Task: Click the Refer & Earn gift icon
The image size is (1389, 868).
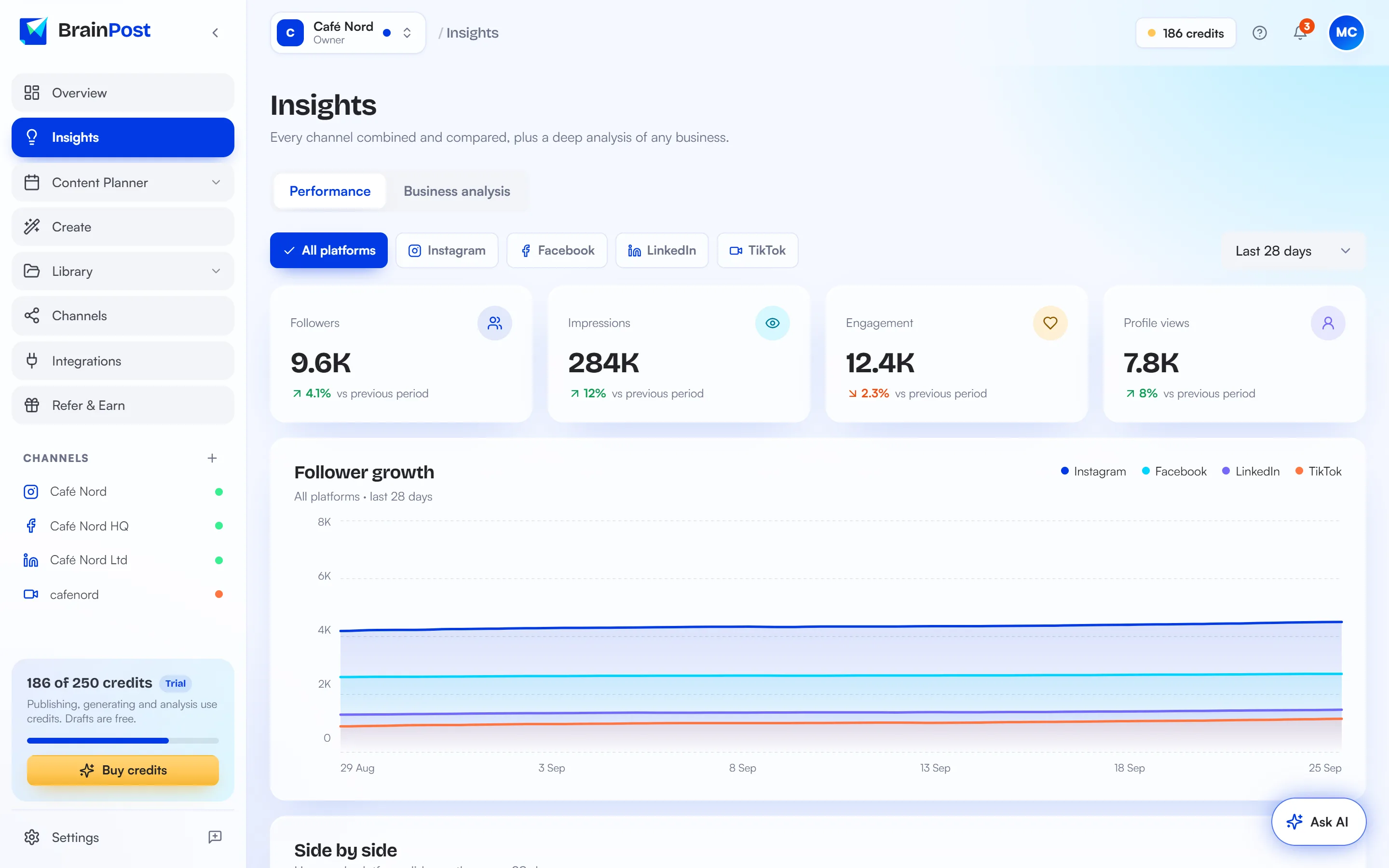Action: [x=32, y=405]
